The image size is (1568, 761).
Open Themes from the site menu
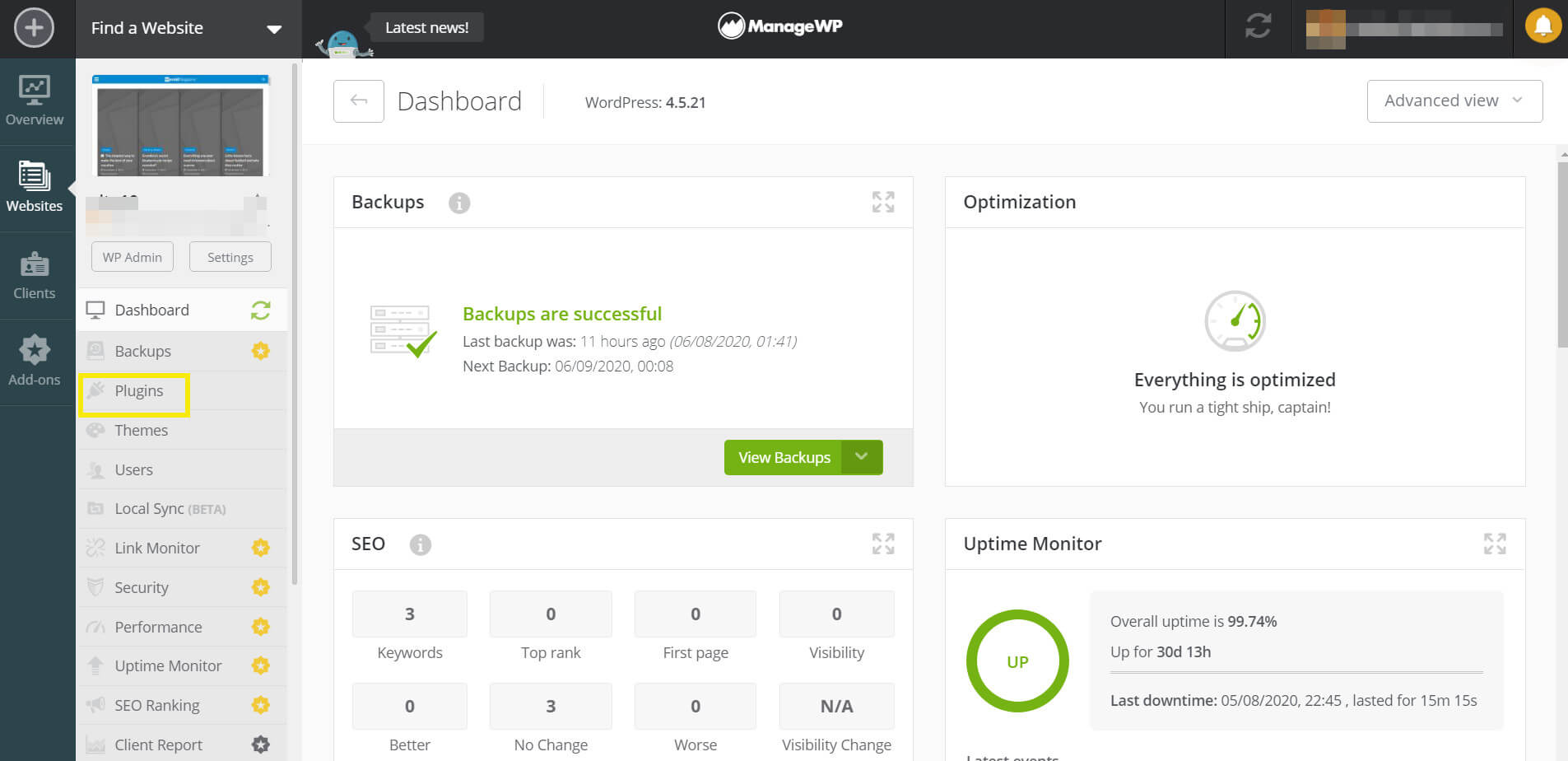[141, 431]
